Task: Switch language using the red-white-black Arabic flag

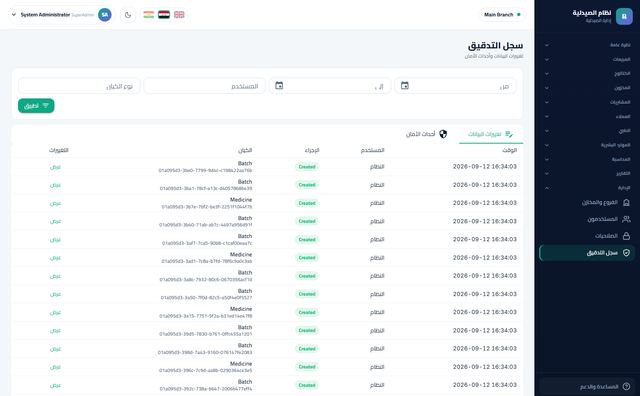Action: [x=164, y=15]
